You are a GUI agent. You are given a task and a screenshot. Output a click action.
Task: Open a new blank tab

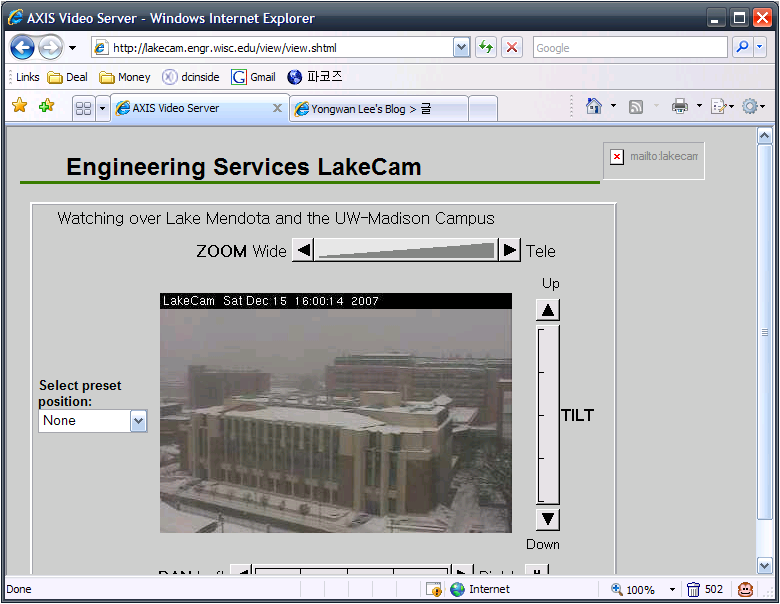[x=483, y=109]
